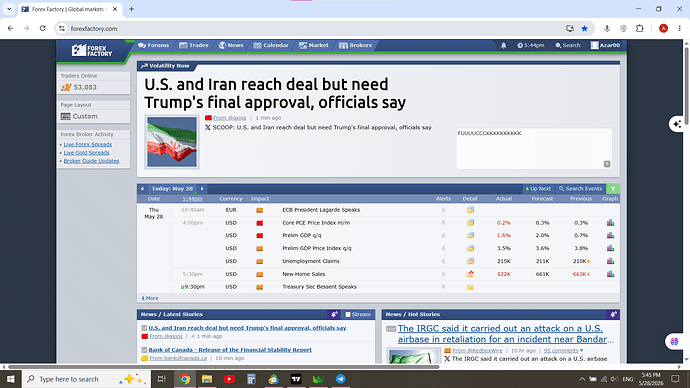
Task: Open graph icon for Unemployment Claims
Action: pos(610,261)
